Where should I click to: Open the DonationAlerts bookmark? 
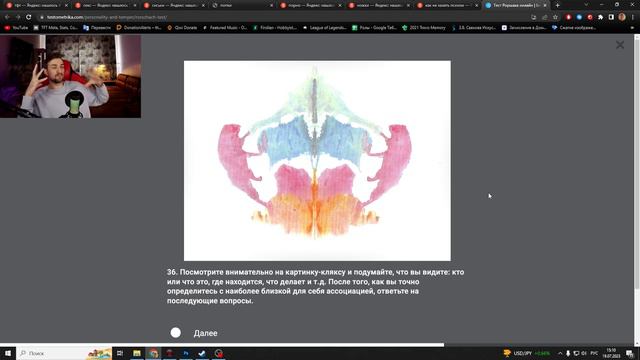click(x=139, y=28)
